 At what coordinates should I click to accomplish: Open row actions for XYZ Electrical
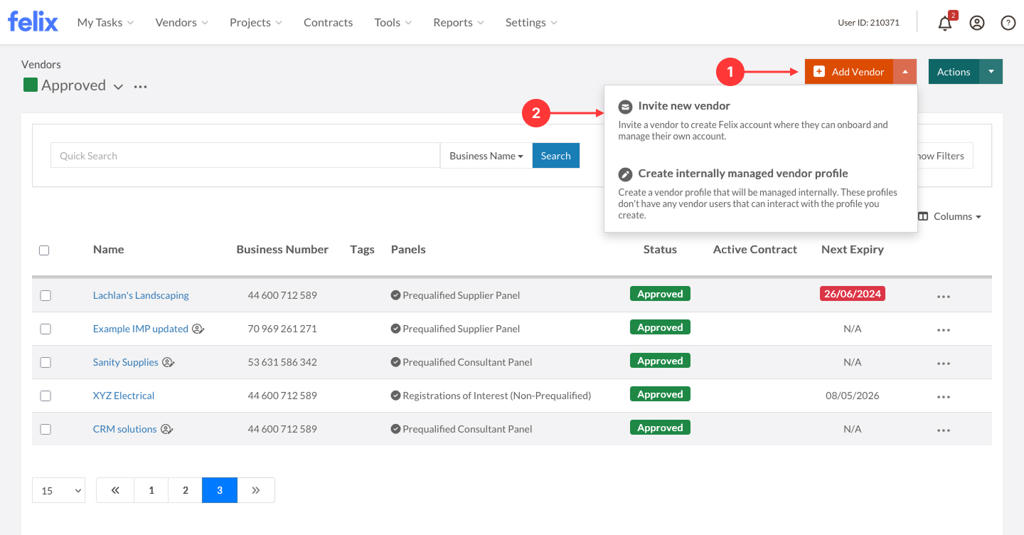point(943,397)
